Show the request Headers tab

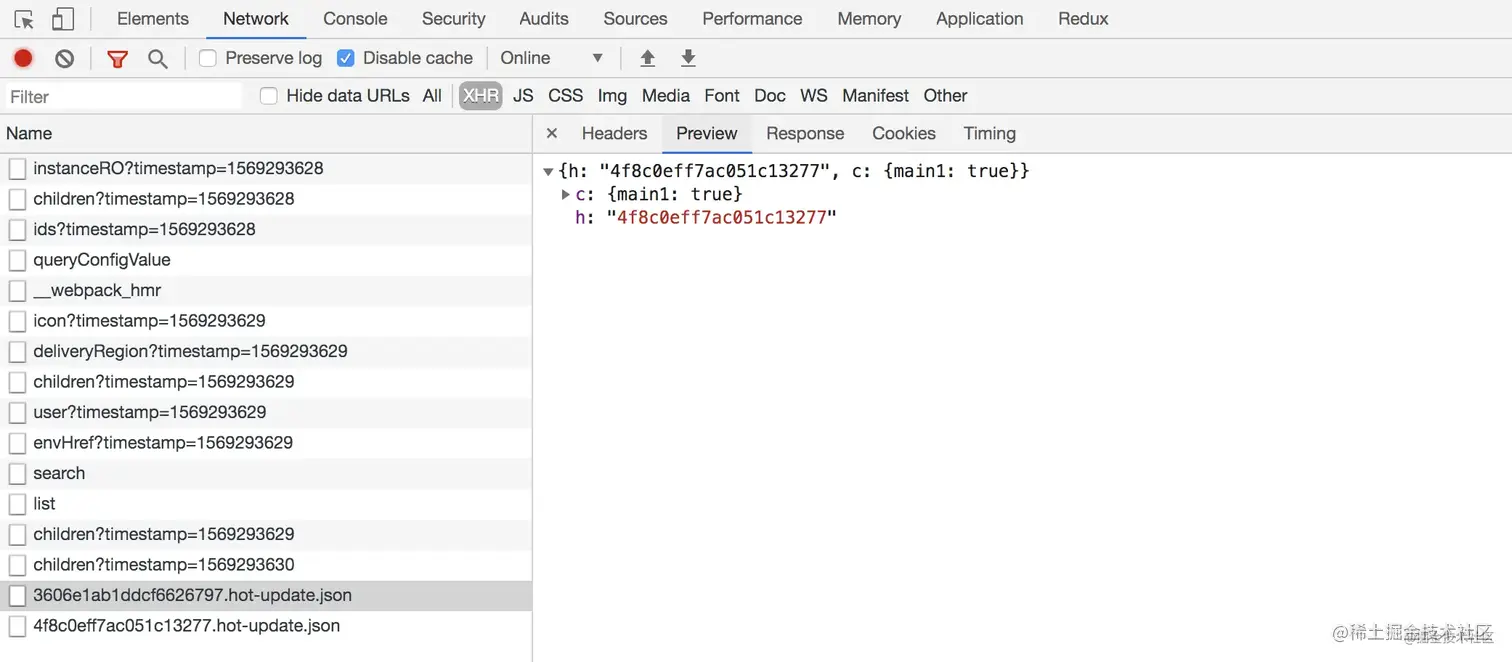click(x=614, y=133)
